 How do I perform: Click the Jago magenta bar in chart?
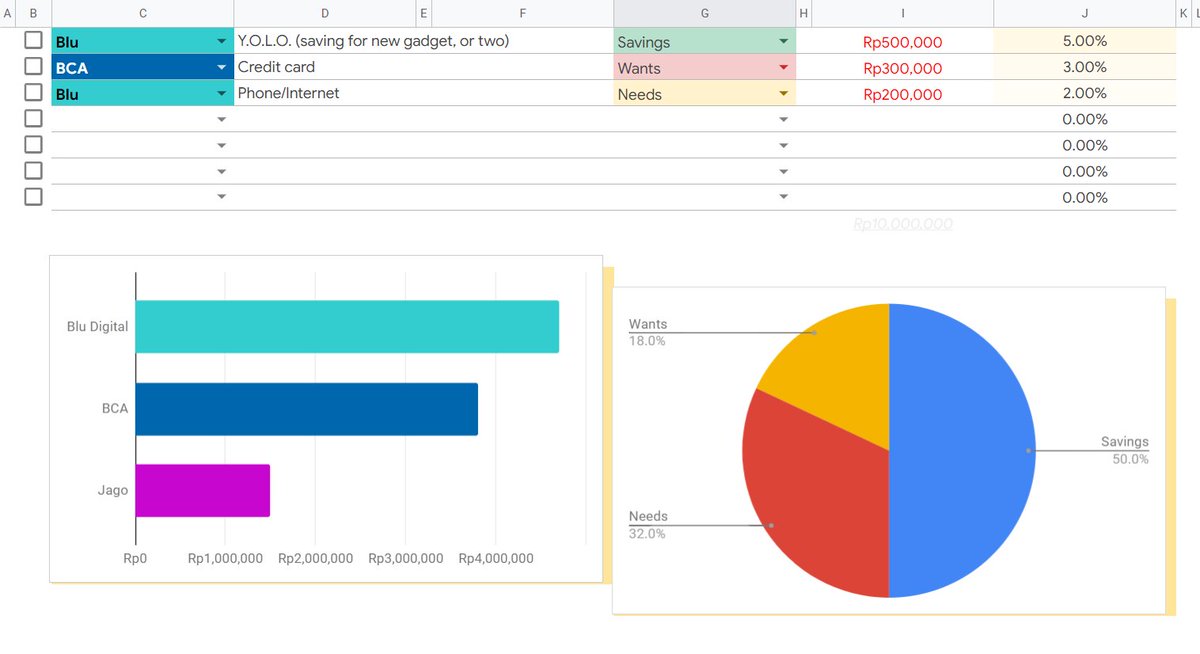click(x=203, y=490)
